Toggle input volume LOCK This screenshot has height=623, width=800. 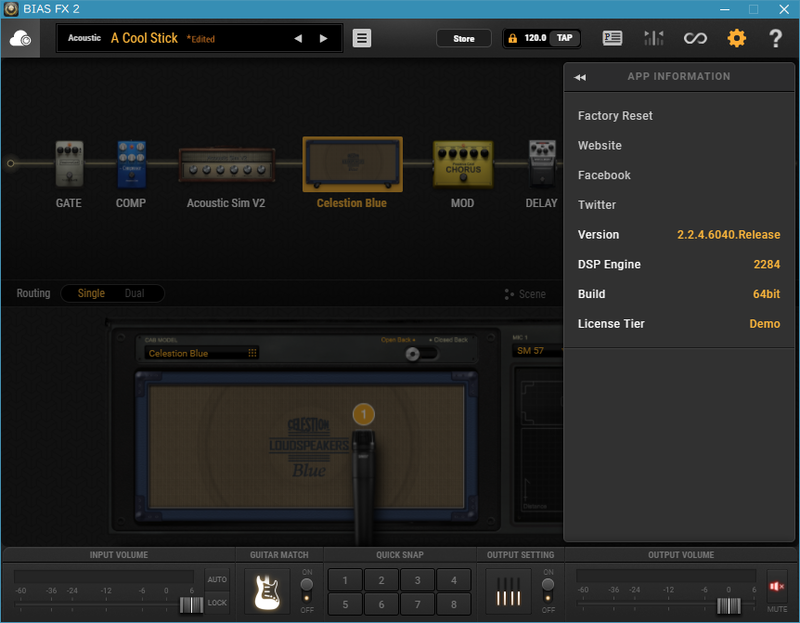(x=217, y=603)
